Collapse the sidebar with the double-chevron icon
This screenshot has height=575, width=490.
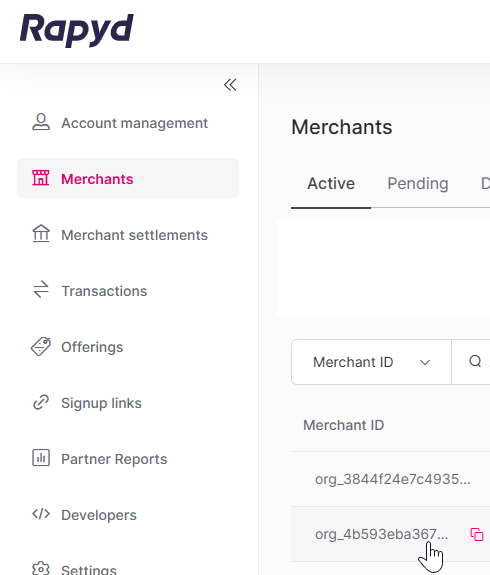pos(230,85)
